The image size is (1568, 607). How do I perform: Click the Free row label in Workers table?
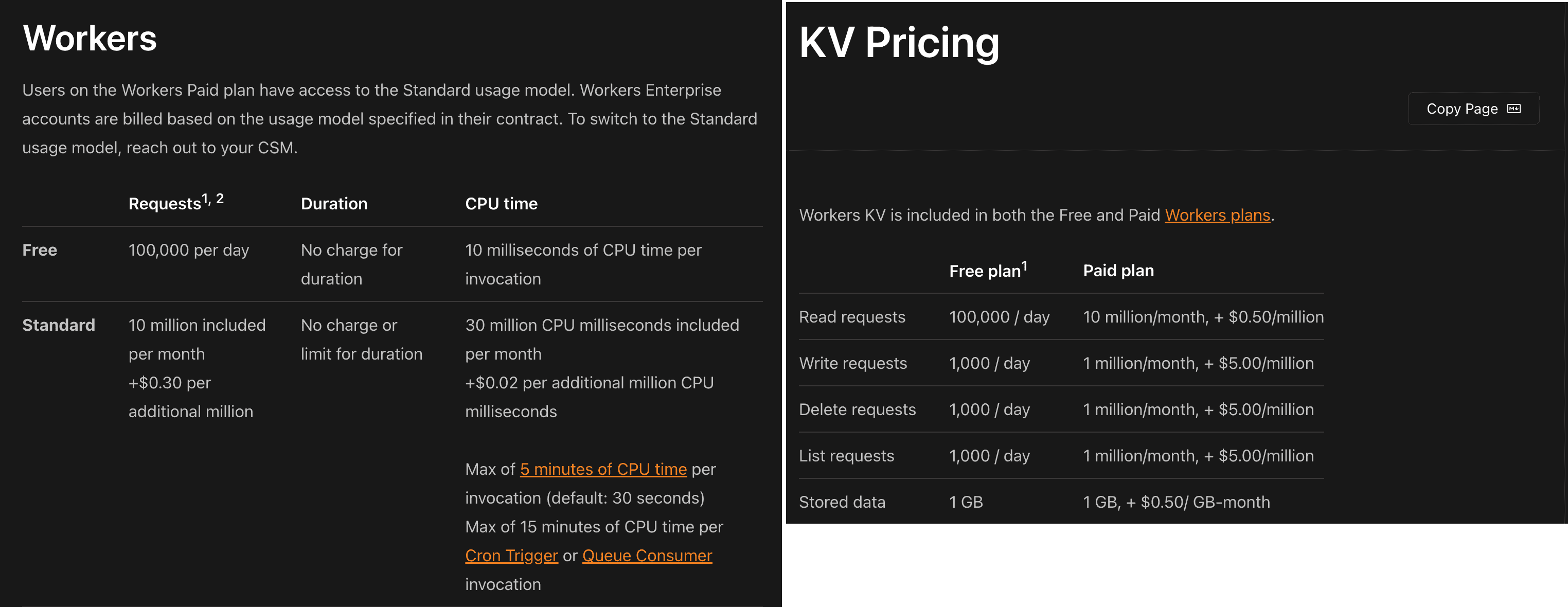tap(40, 249)
